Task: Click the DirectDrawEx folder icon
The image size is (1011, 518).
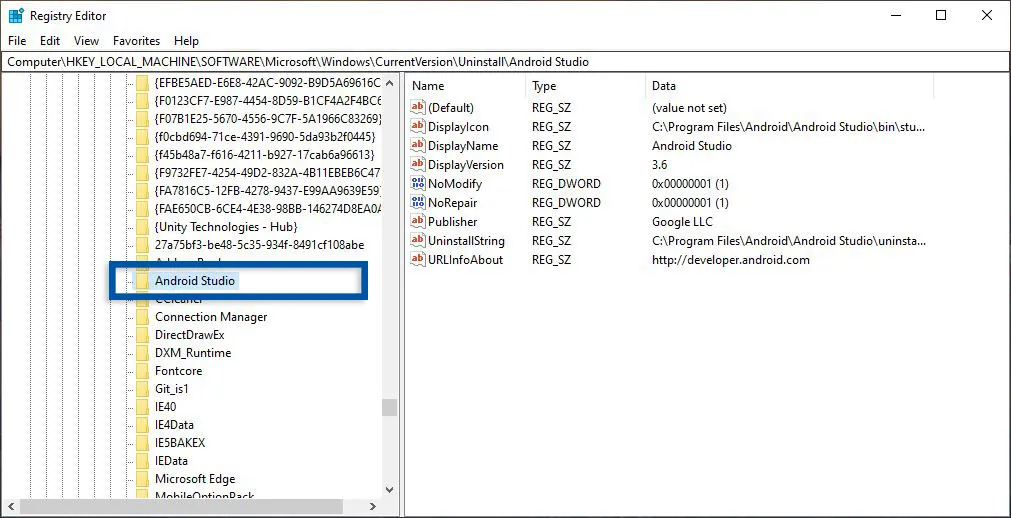Action: pyautogui.click(x=142, y=335)
